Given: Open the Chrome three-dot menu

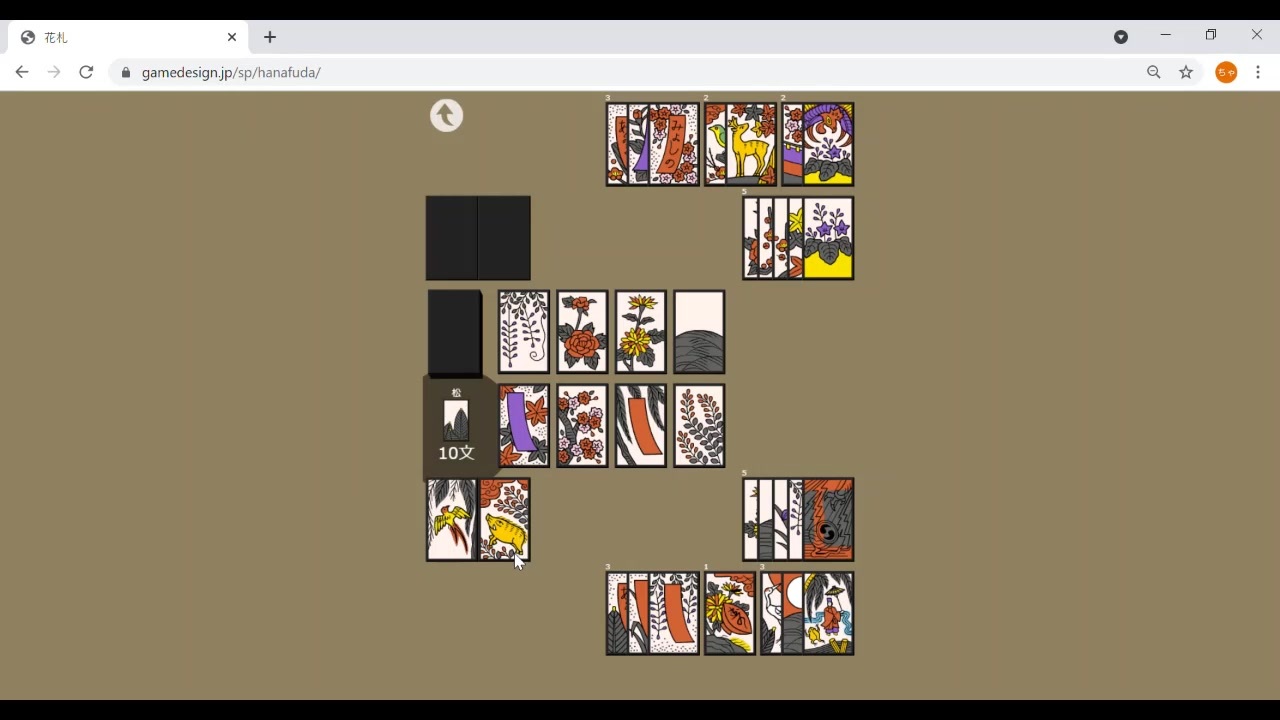Looking at the screenshot, I should click(x=1258, y=72).
